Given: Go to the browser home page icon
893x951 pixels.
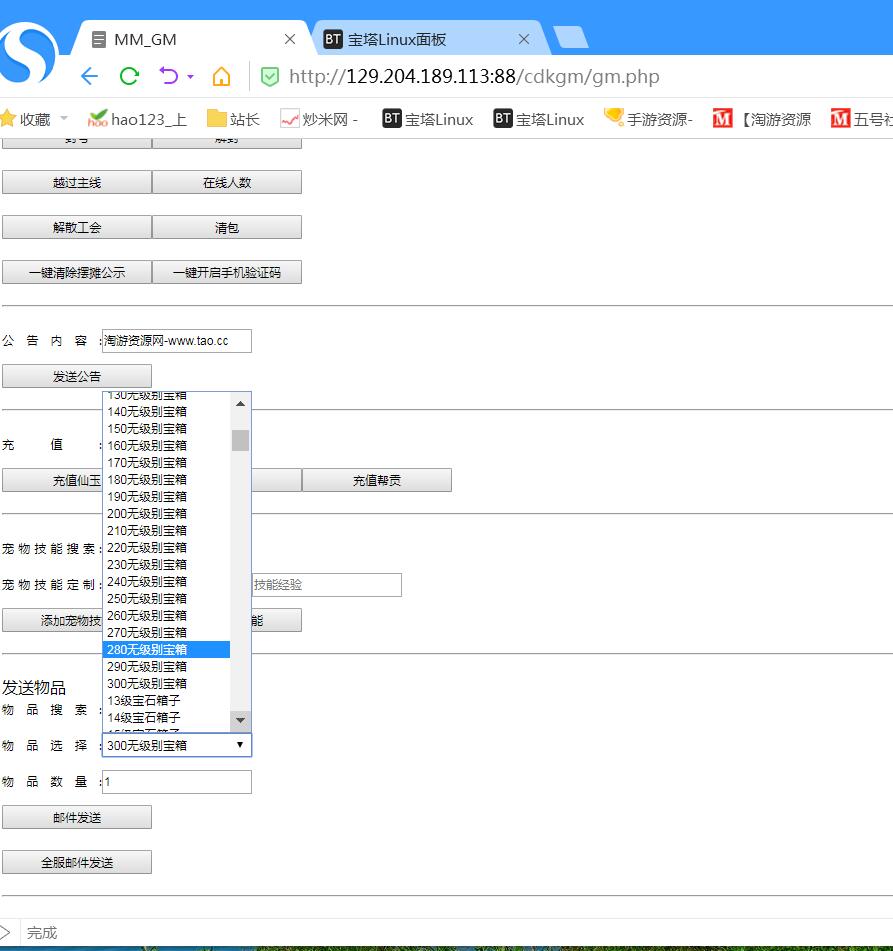Looking at the screenshot, I should point(221,77).
